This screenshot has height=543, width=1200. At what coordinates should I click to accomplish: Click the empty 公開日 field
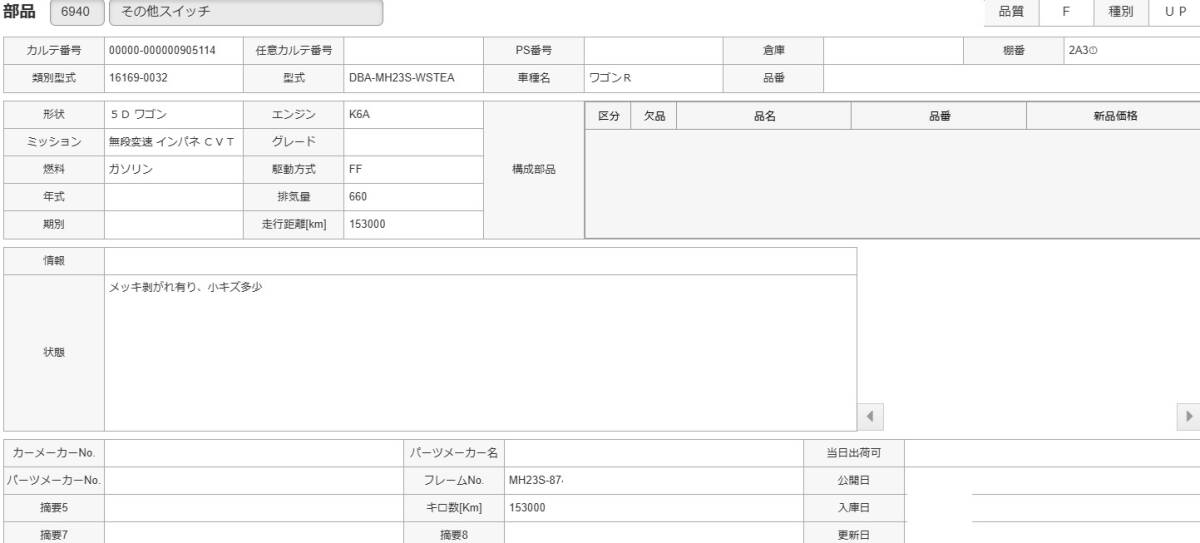coord(1052,481)
